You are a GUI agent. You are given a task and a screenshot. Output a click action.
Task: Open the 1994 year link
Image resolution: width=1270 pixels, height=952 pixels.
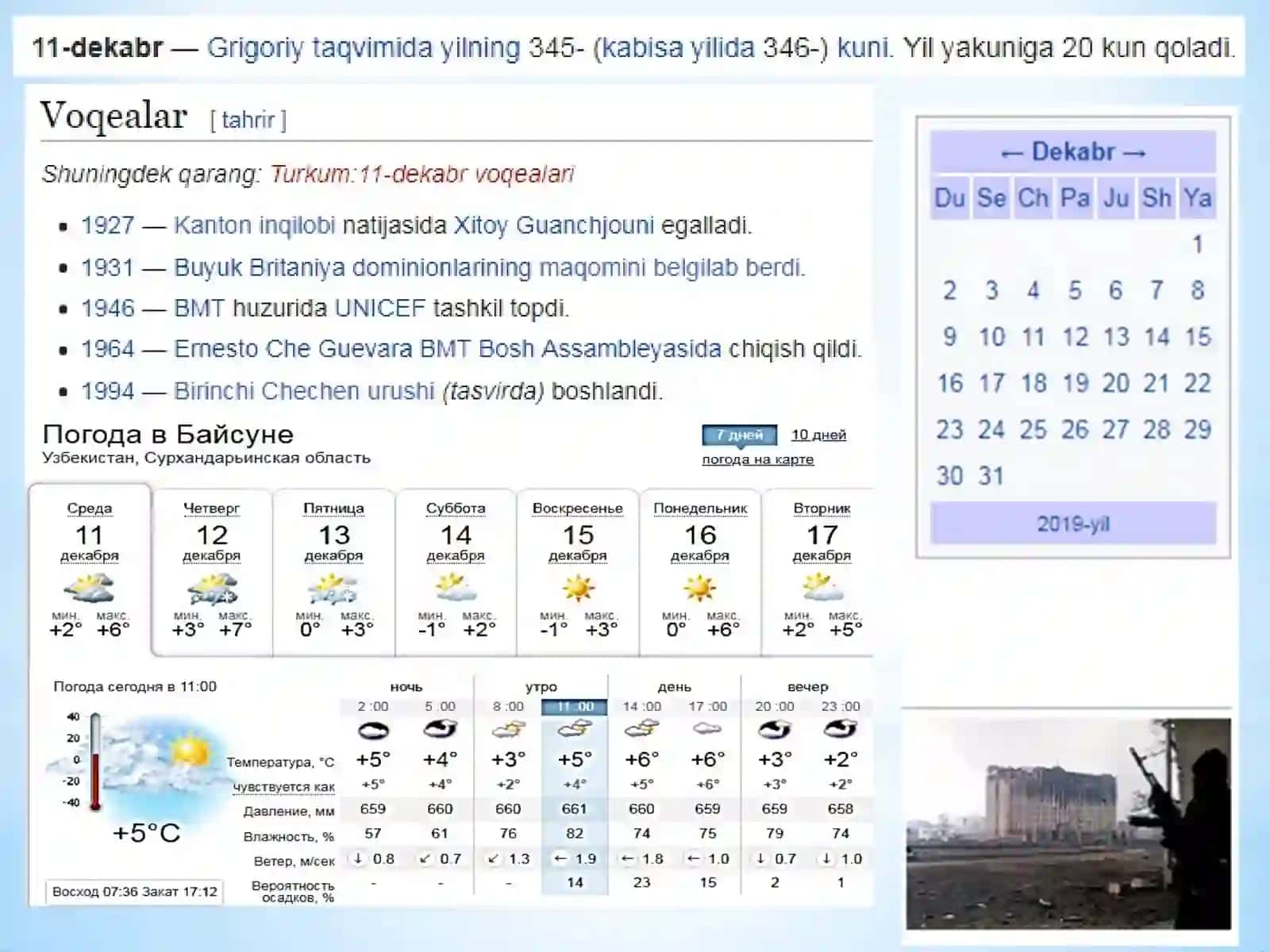click(x=107, y=391)
